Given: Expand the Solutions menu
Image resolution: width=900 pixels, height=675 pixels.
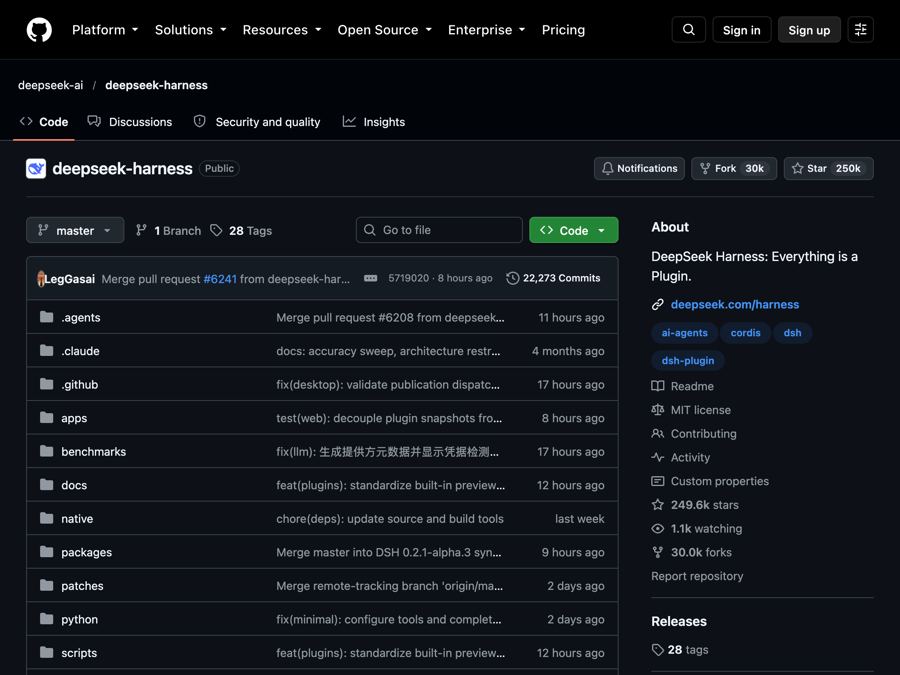Looking at the screenshot, I should 191,30.
